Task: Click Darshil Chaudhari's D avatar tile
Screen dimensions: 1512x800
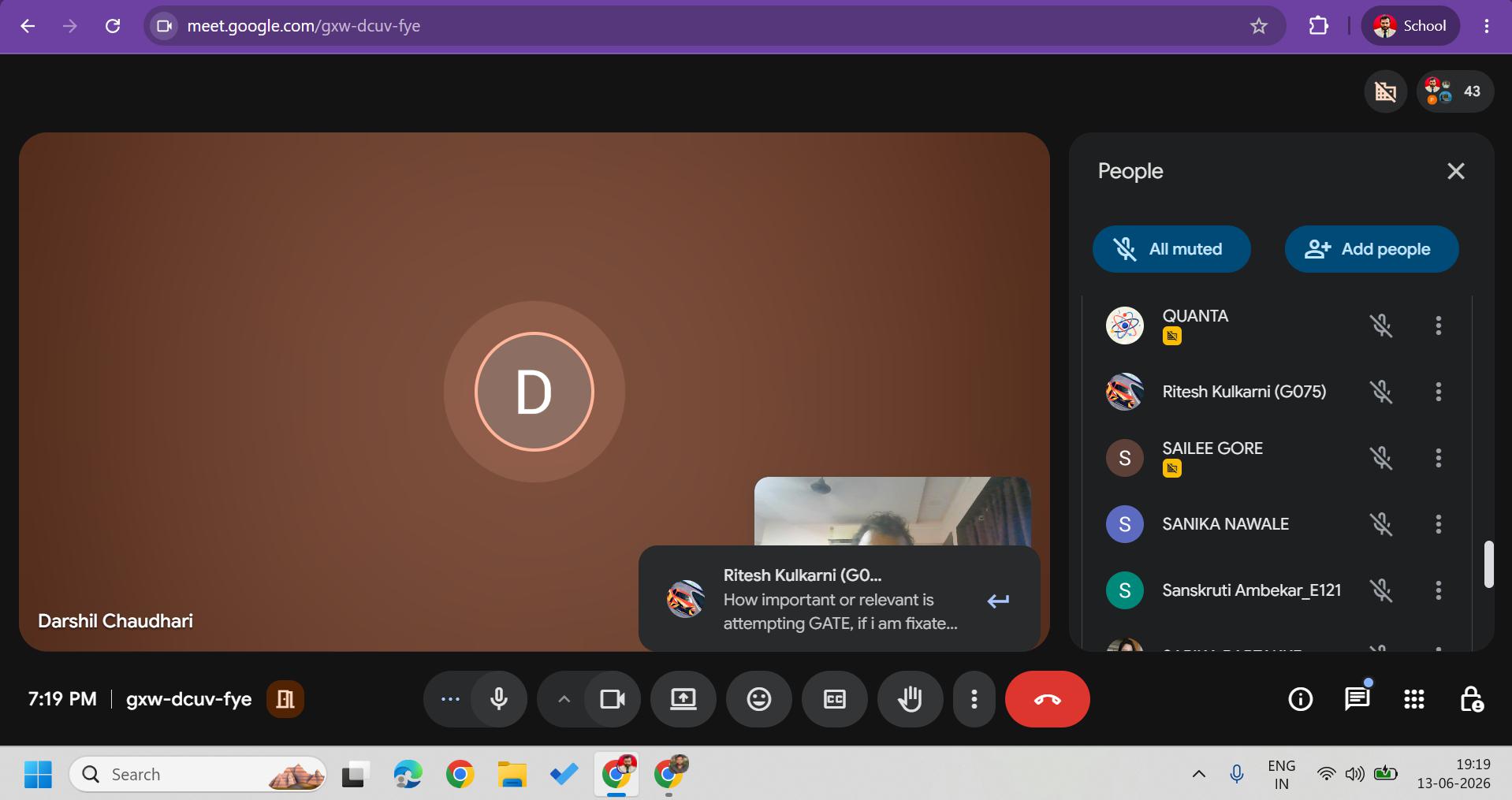Action: pyautogui.click(x=534, y=392)
